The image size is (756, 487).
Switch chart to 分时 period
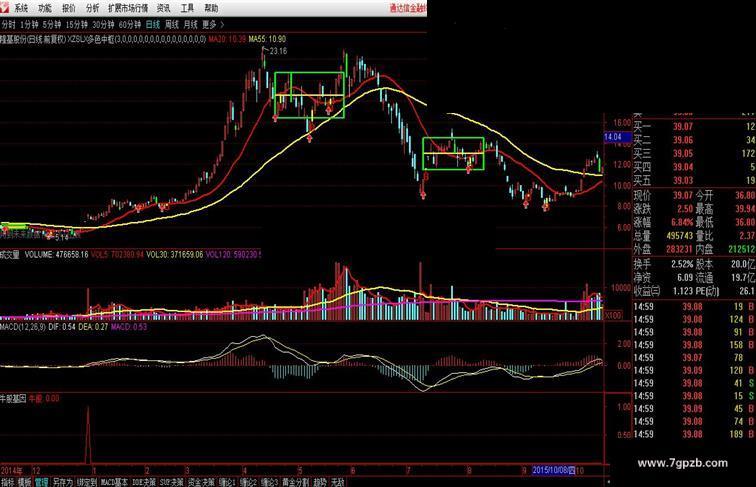click(x=8, y=24)
